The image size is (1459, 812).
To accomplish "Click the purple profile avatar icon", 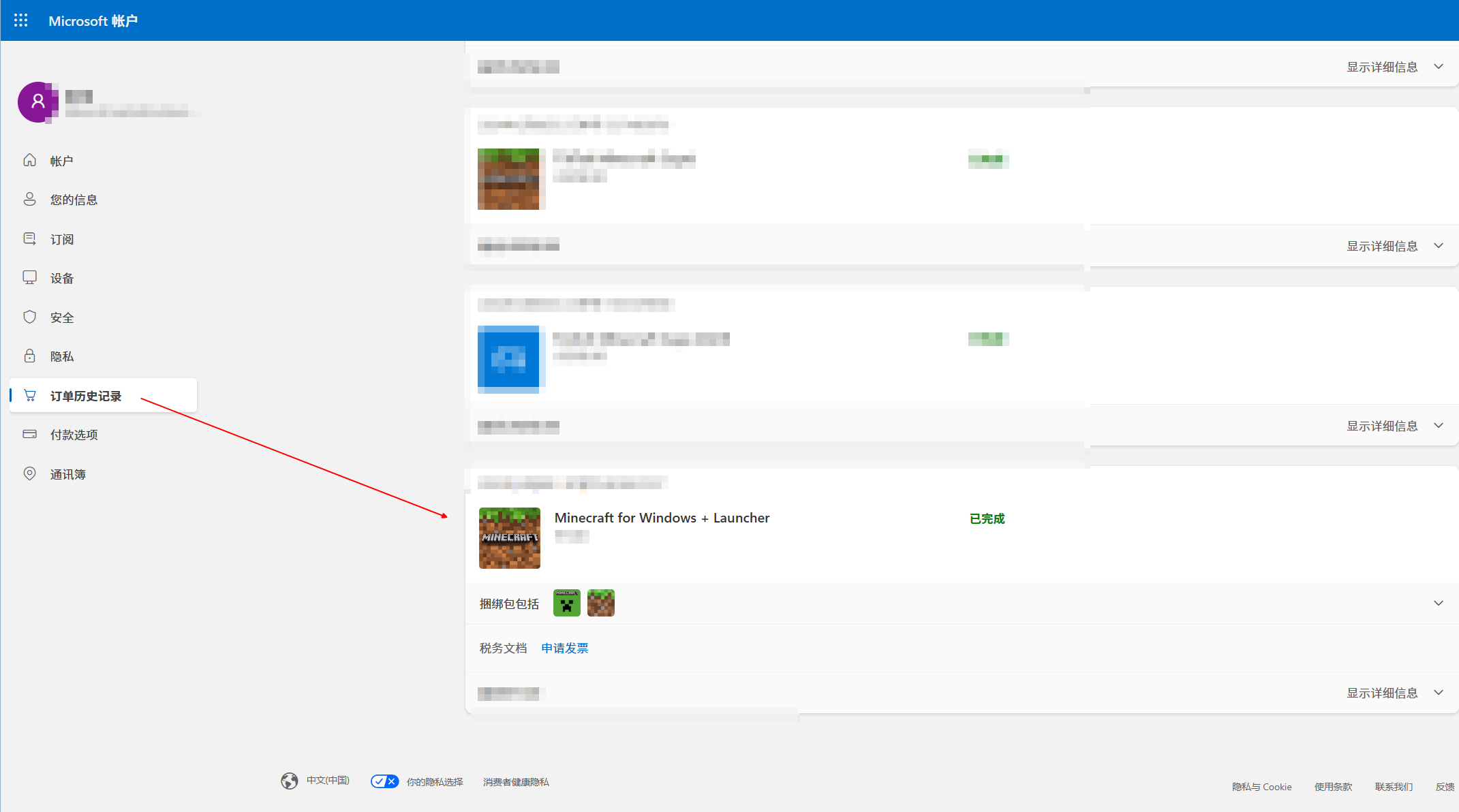I will point(37,102).
